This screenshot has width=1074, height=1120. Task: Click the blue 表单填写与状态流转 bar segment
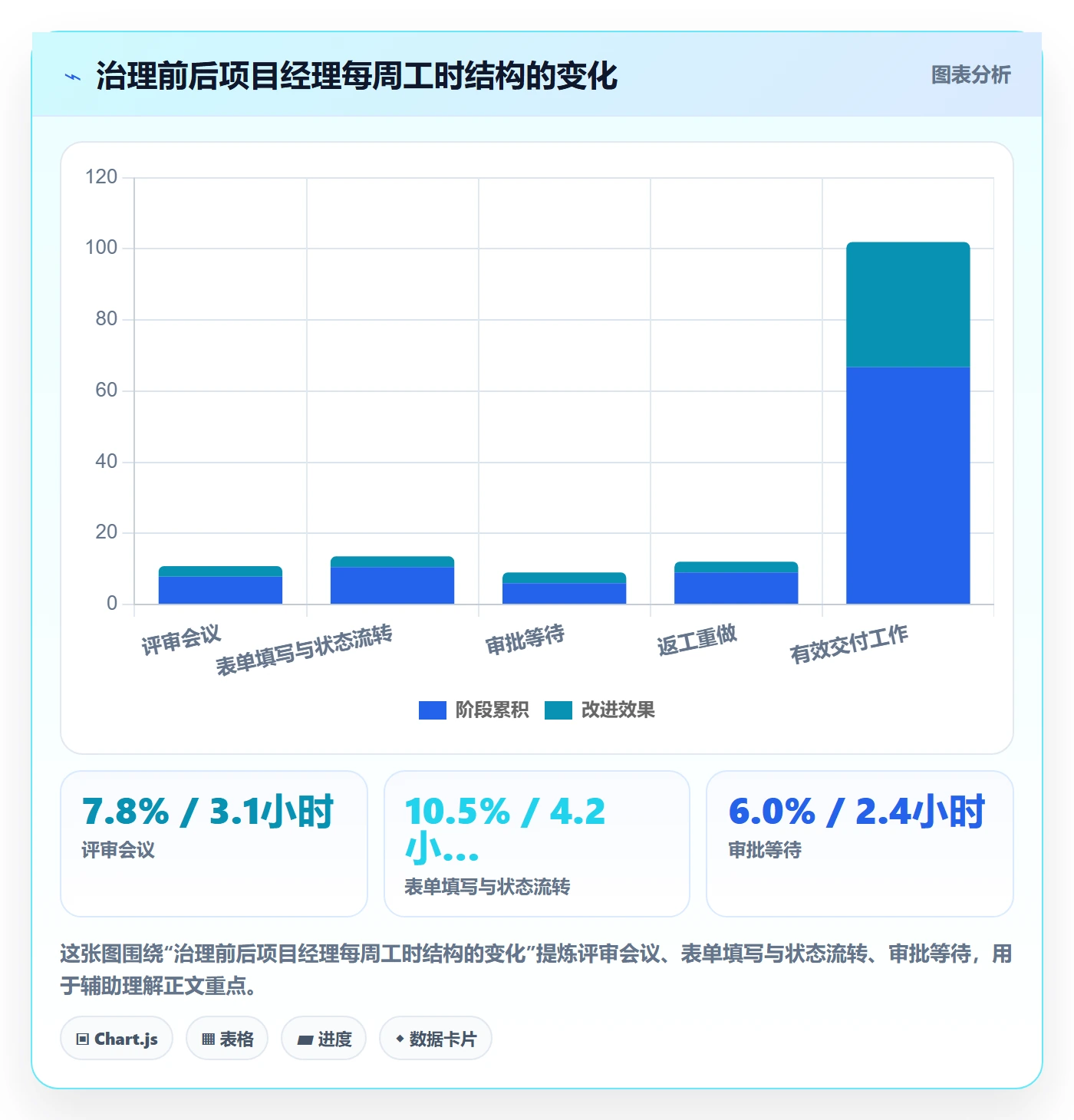(392, 585)
